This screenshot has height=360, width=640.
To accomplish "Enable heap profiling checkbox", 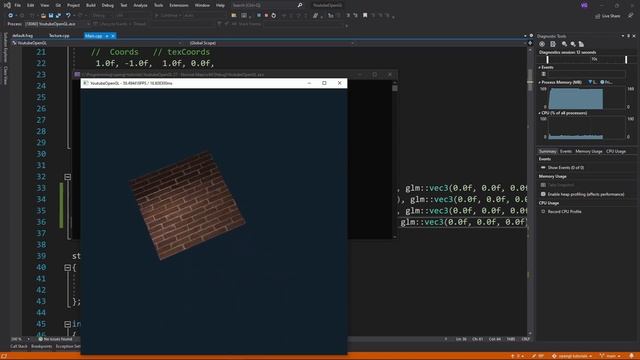I will [543, 194].
